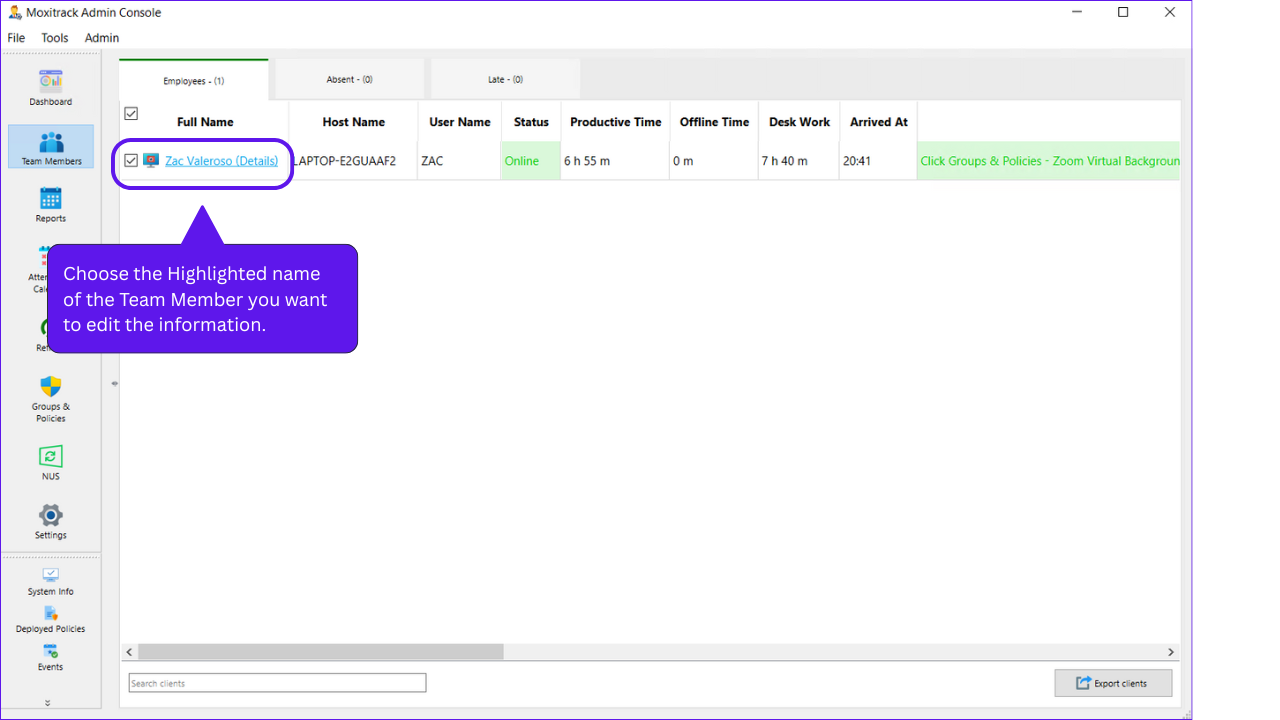Click the Moxitrack app icon in title bar
This screenshot has width=1280, height=720.
[15, 13]
